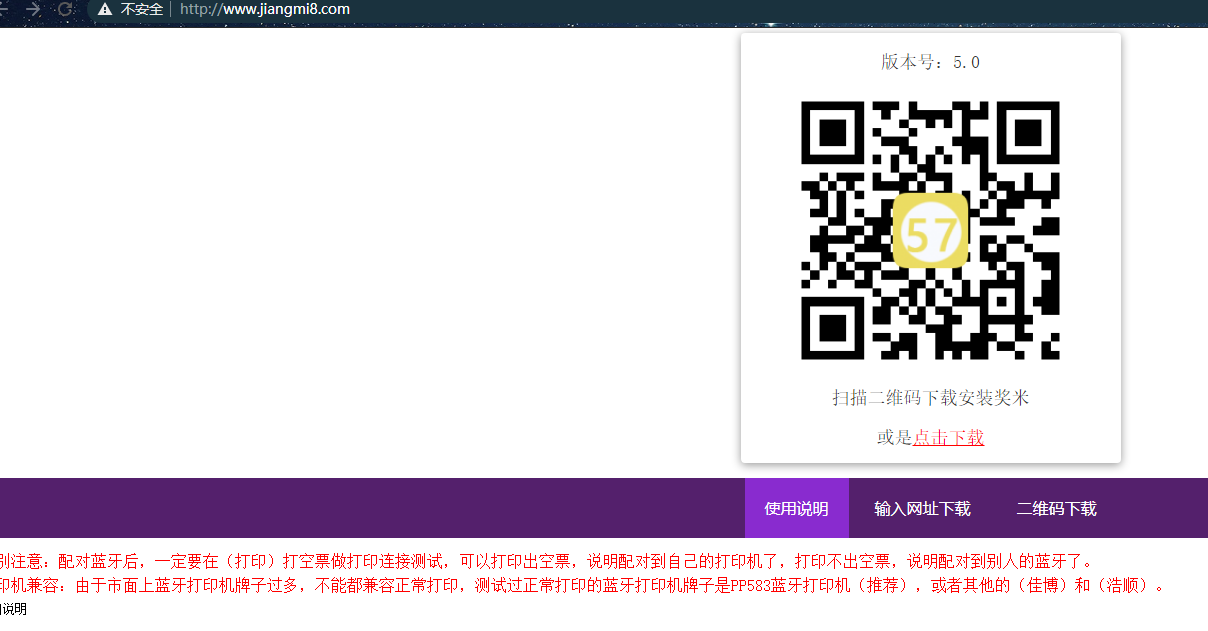This screenshot has width=1208, height=631.
Task: Click the yellow 57 logo inside the QR code
Action: 930,229
